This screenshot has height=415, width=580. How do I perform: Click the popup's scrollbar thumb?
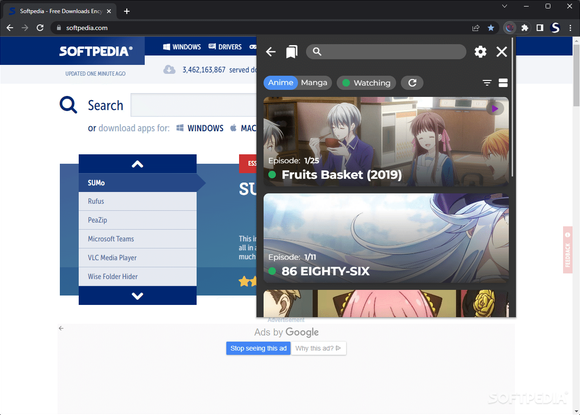512,107
